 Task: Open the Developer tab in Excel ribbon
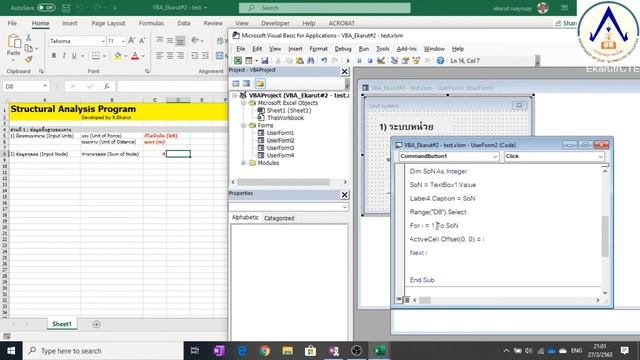[275, 23]
